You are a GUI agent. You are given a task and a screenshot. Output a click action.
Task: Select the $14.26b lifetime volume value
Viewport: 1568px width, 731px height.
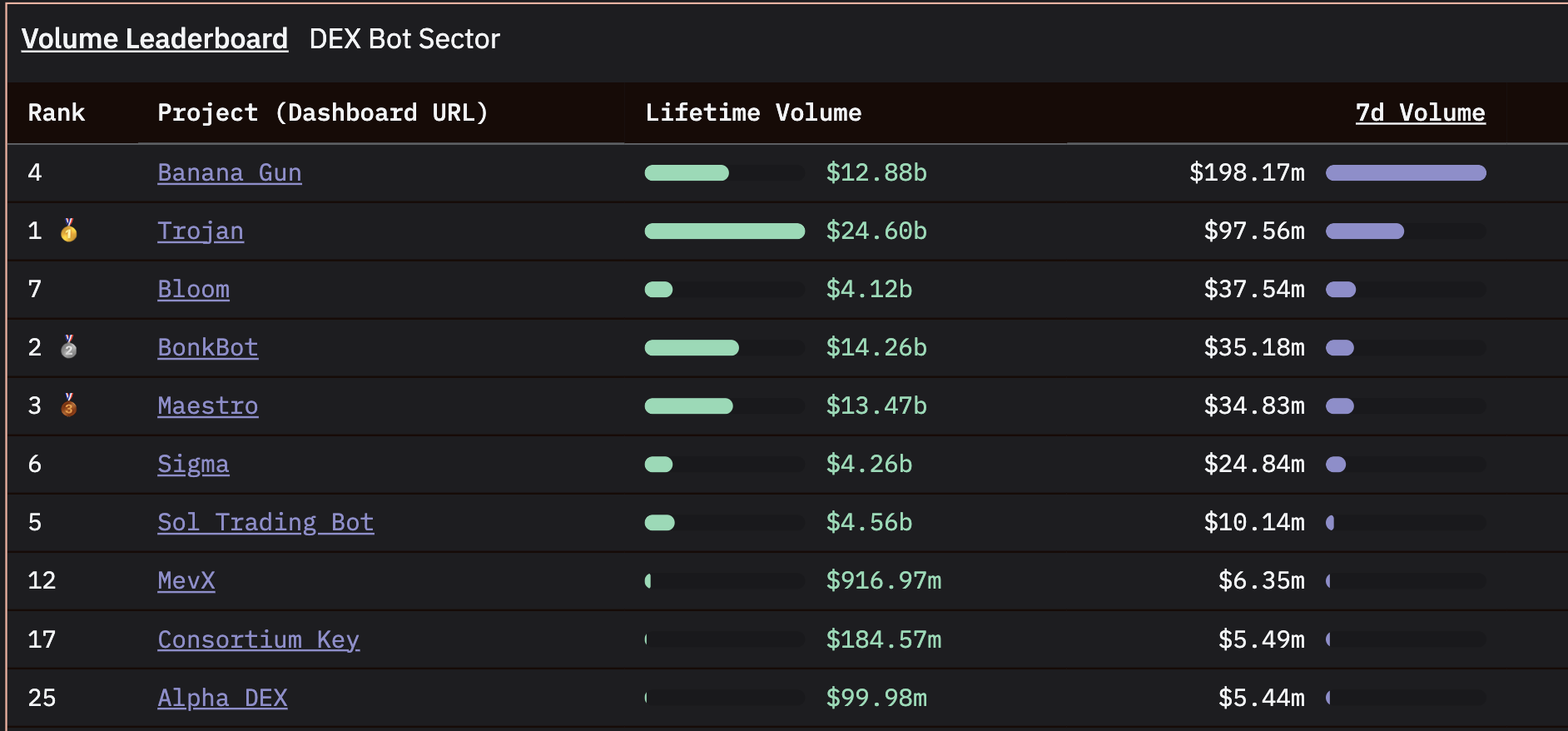pyautogui.click(x=876, y=347)
